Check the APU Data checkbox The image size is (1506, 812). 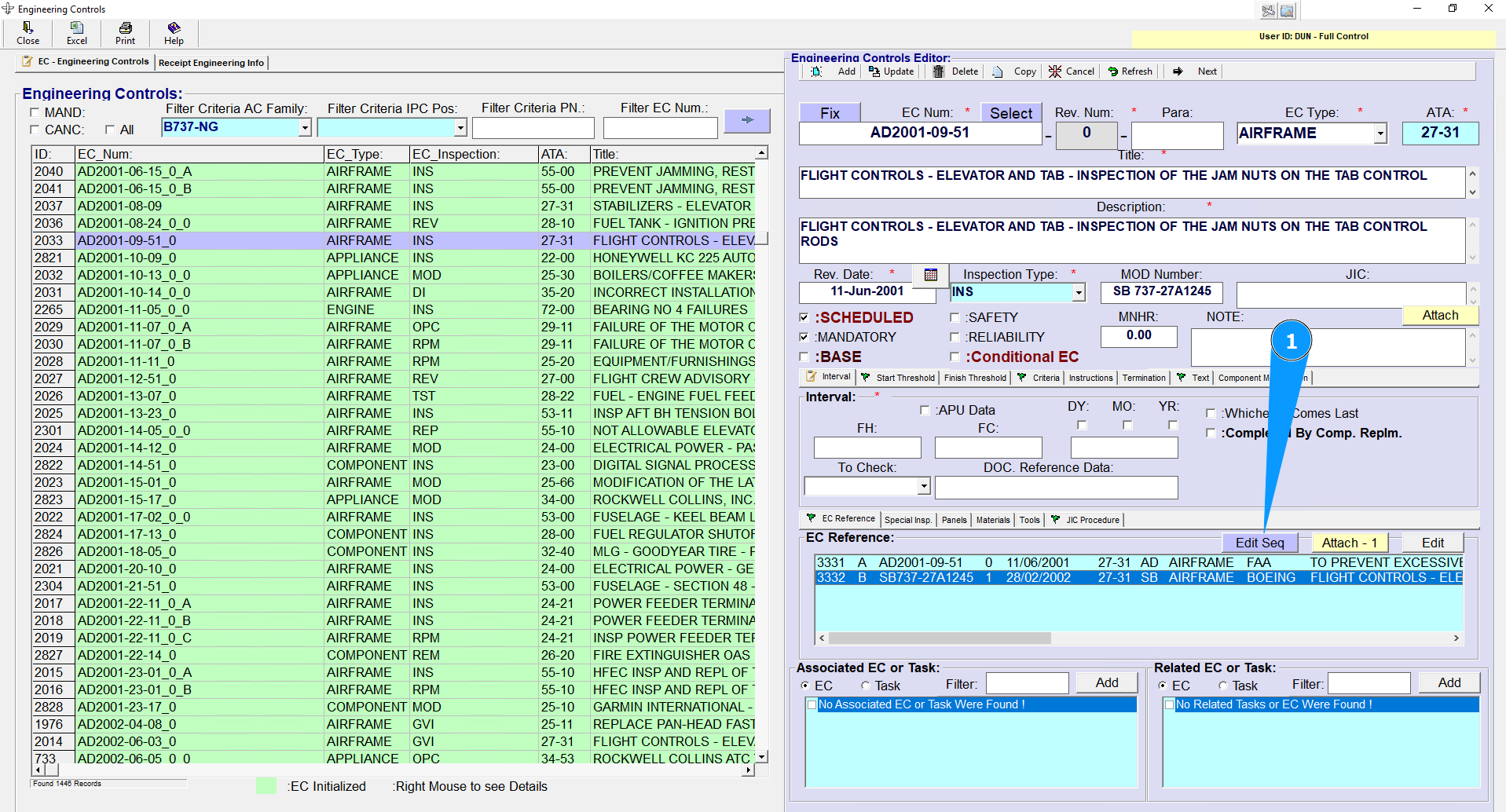click(925, 410)
